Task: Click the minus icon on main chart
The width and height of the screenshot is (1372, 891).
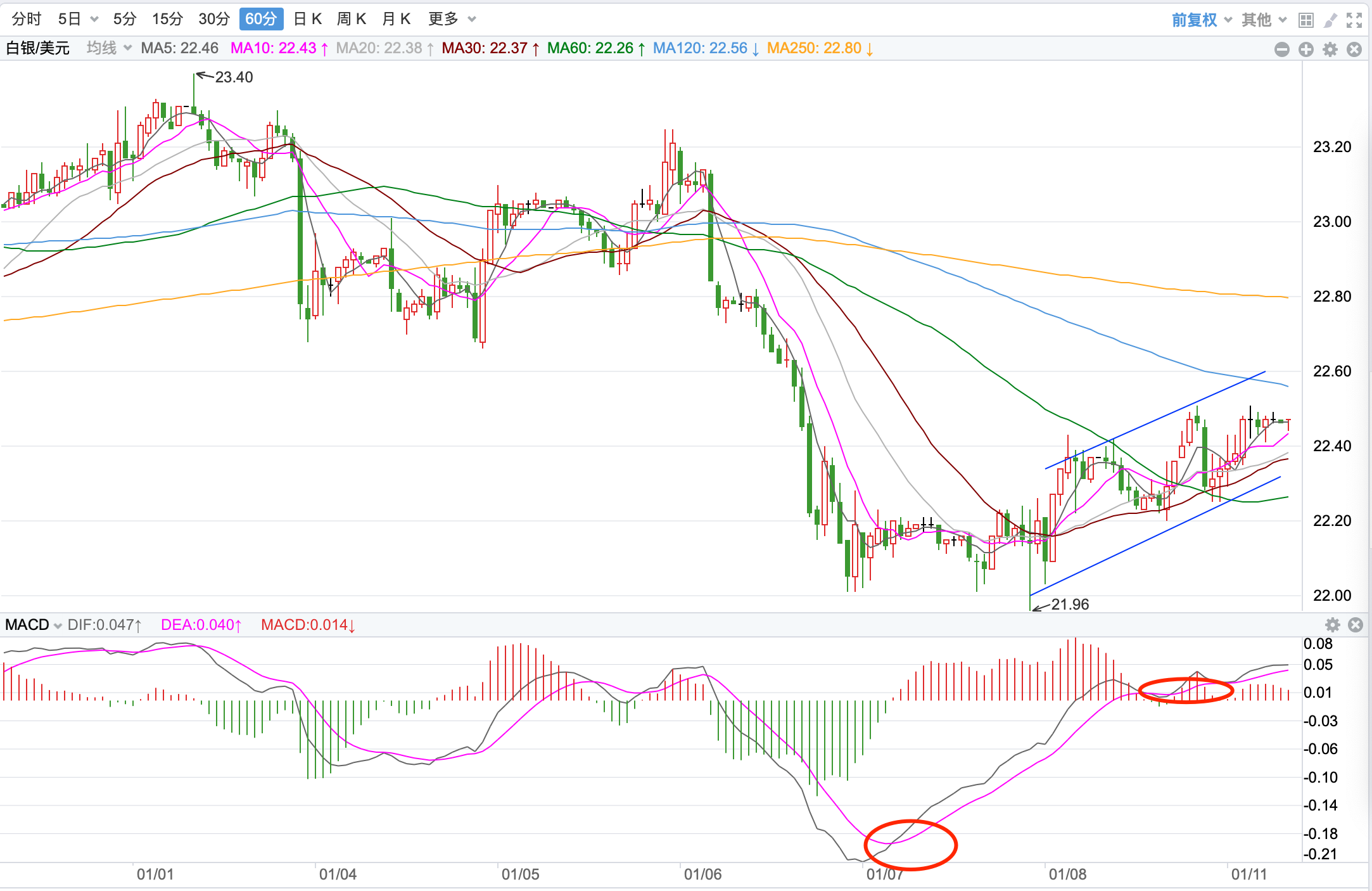Action: [x=1282, y=49]
